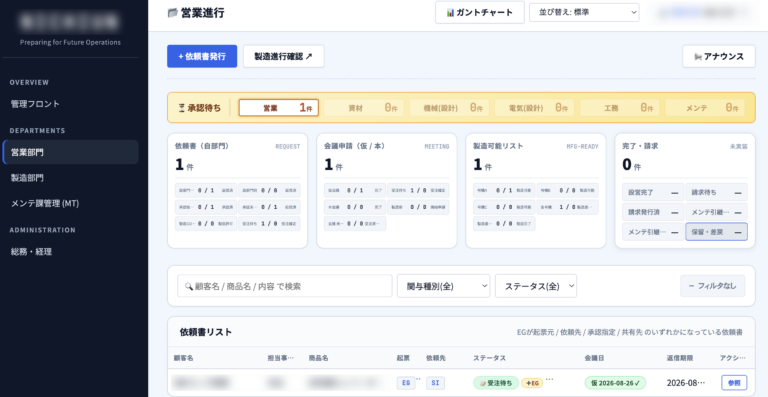Open 営業部門 in sidebar
The height and width of the screenshot is (397, 768).
coord(71,152)
